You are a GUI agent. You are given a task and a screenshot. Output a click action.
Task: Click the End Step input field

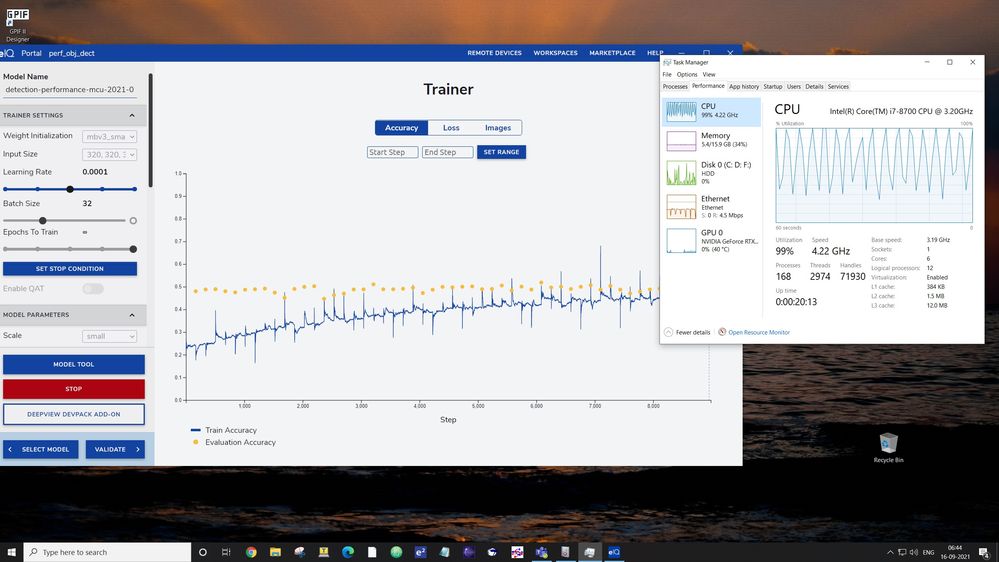(447, 152)
